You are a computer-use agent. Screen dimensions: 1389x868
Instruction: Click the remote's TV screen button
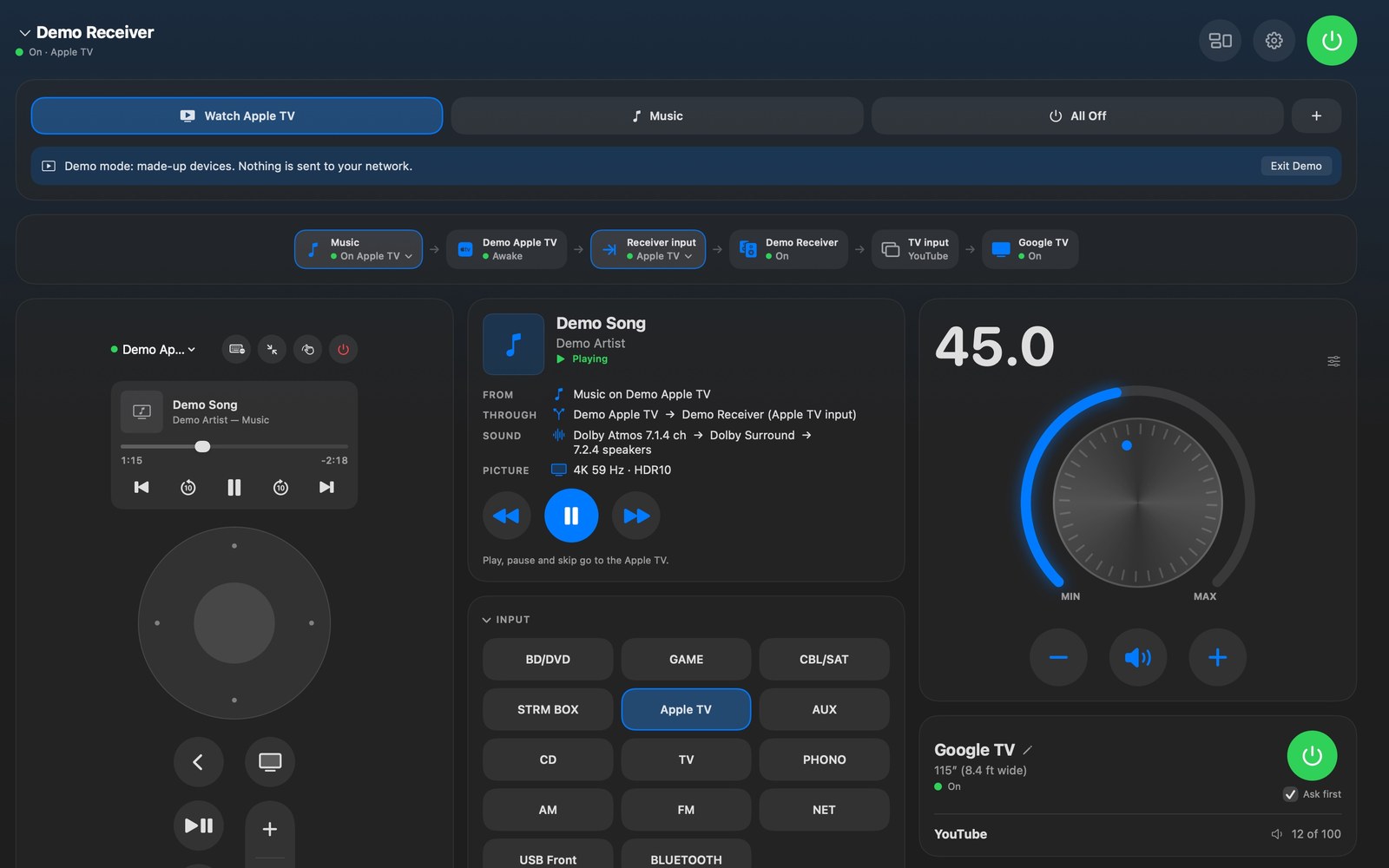pyautogui.click(x=270, y=762)
